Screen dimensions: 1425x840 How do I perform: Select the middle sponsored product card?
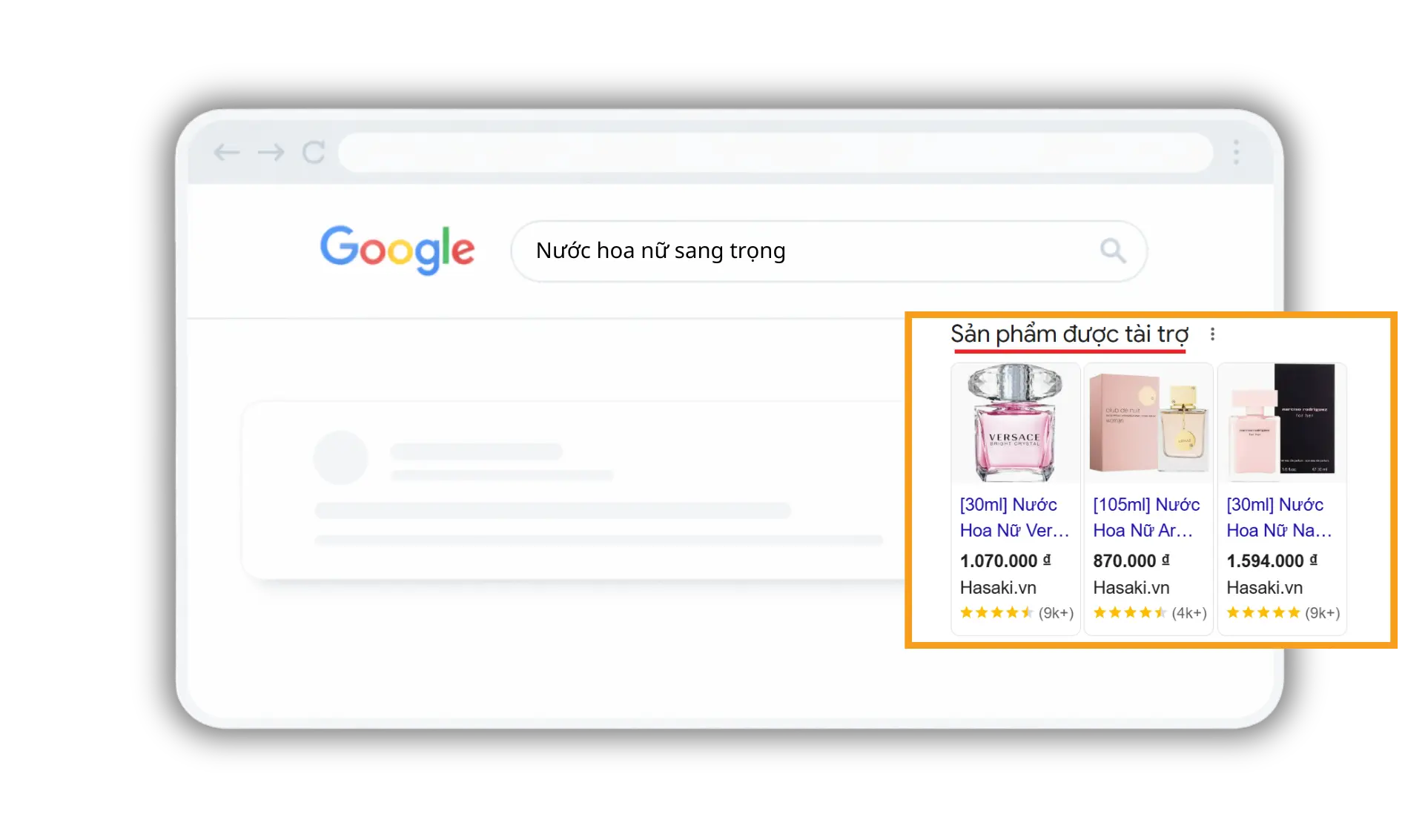[1148, 497]
